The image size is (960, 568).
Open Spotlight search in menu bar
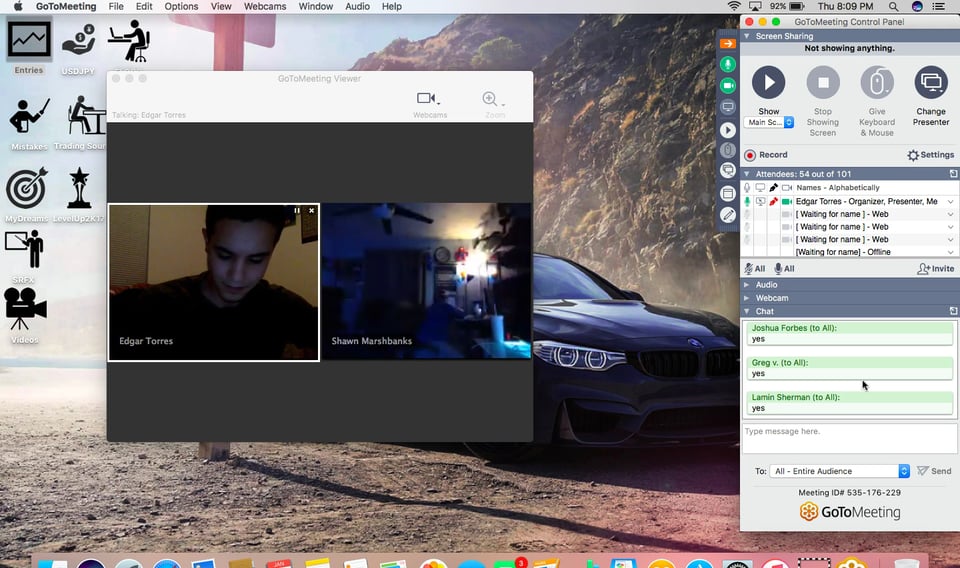tap(893, 6)
